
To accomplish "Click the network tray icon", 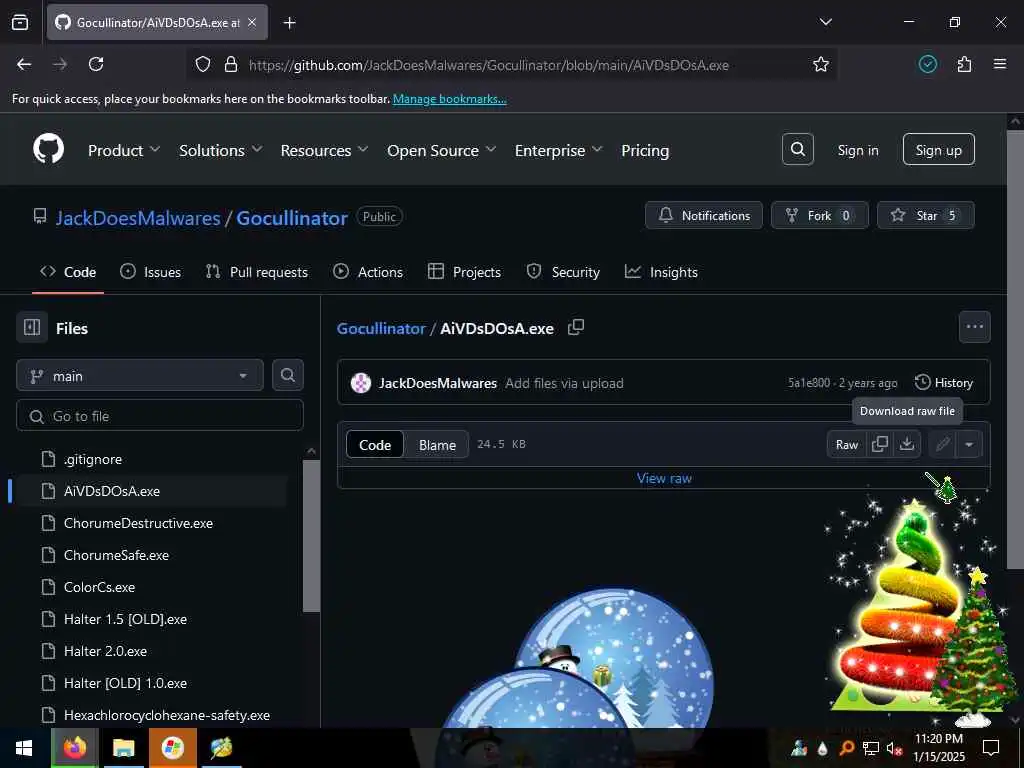I will click(870, 748).
